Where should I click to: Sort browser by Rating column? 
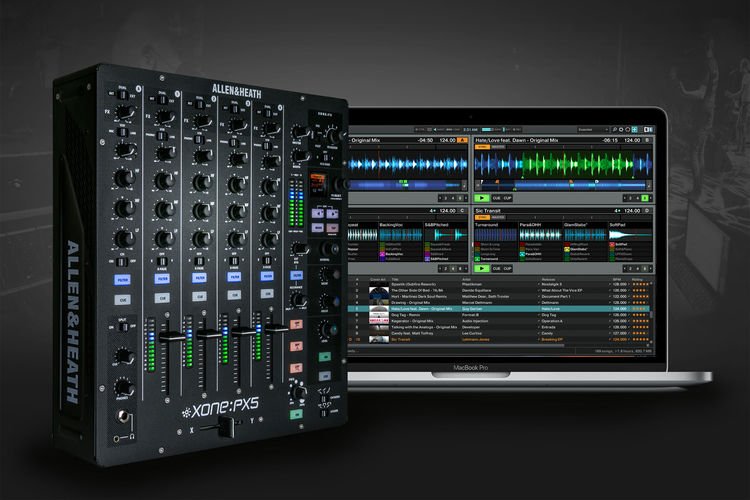pos(637,279)
